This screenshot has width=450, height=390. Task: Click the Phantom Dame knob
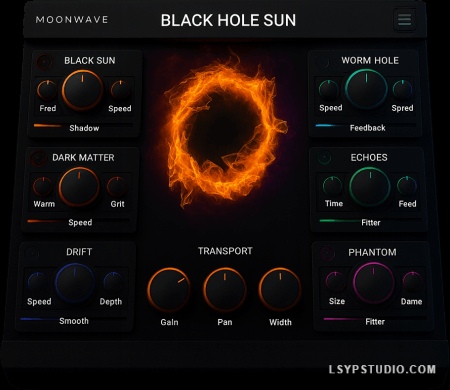(413, 281)
